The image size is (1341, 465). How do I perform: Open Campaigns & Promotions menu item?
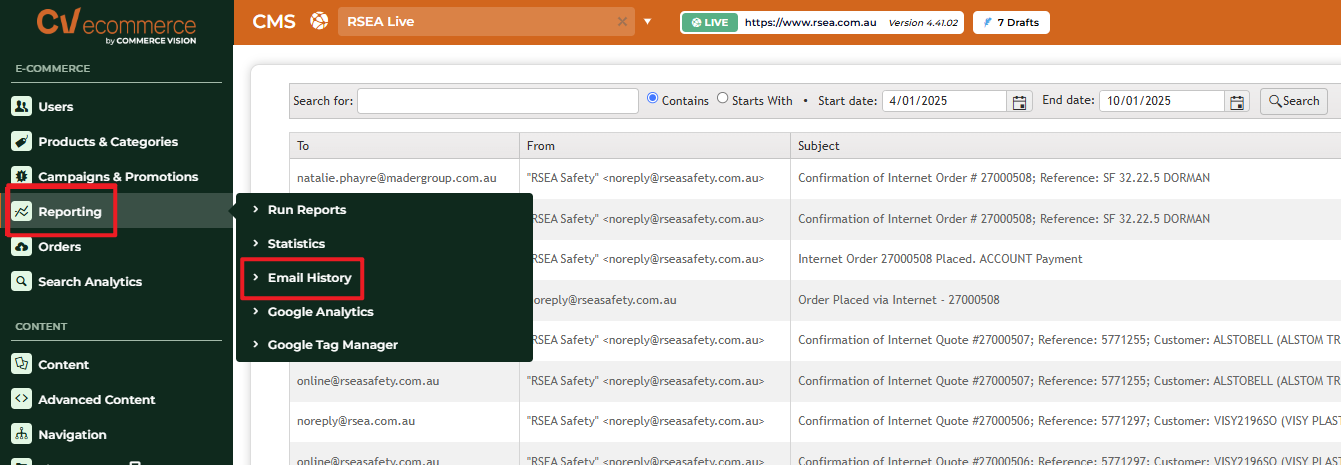click(116, 176)
